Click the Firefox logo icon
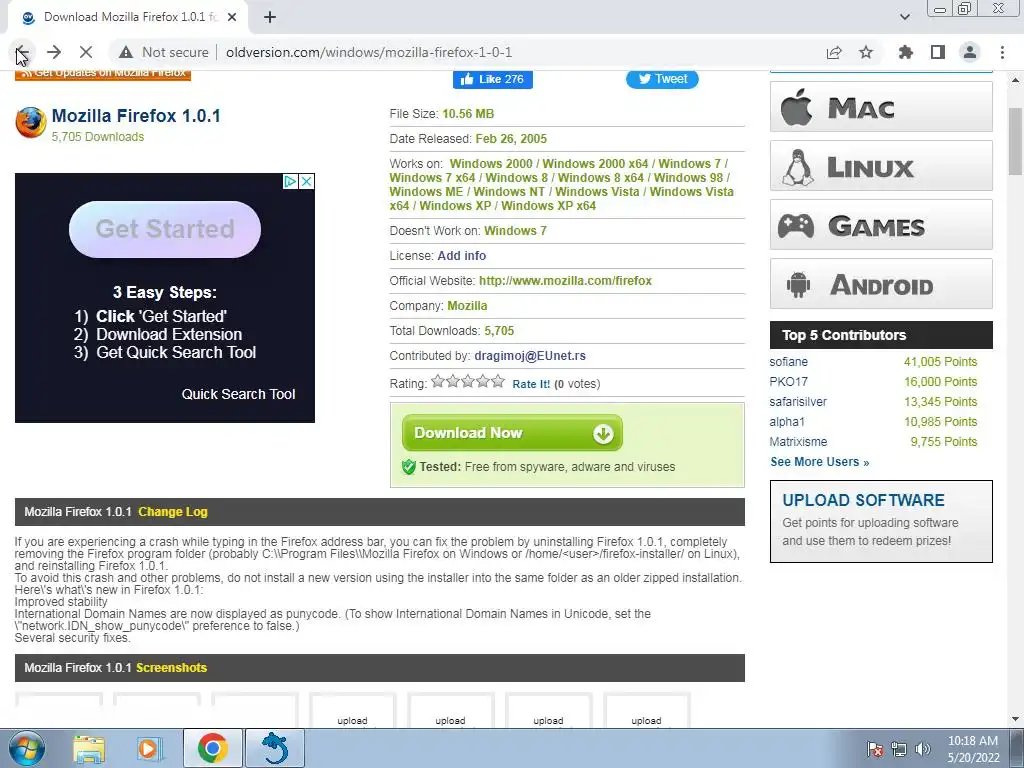Image resolution: width=1024 pixels, height=768 pixels. [31, 123]
